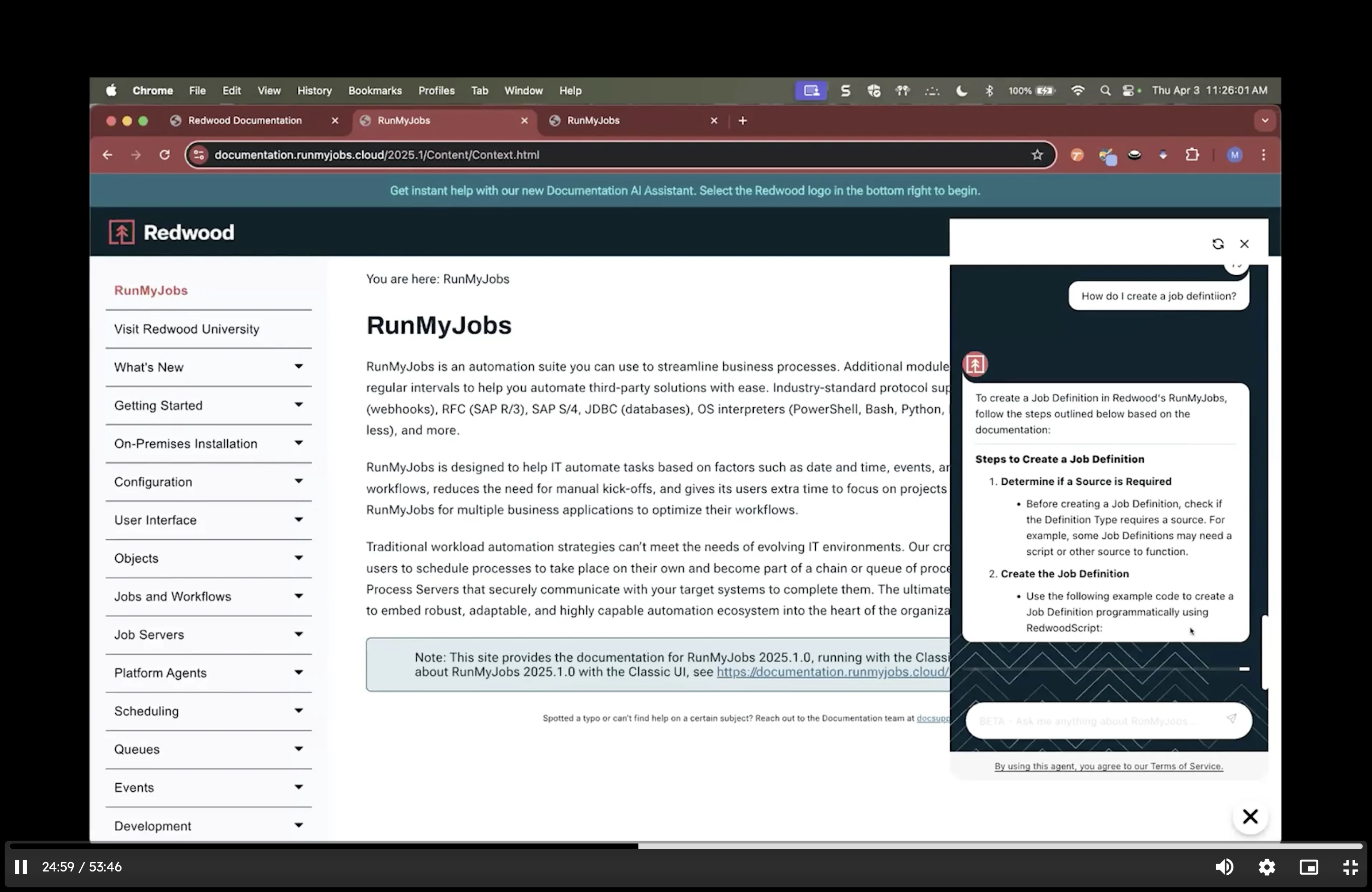Open Control Center in menu bar
The height and width of the screenshot is (892, 1372).
(x=1129, y=91)
